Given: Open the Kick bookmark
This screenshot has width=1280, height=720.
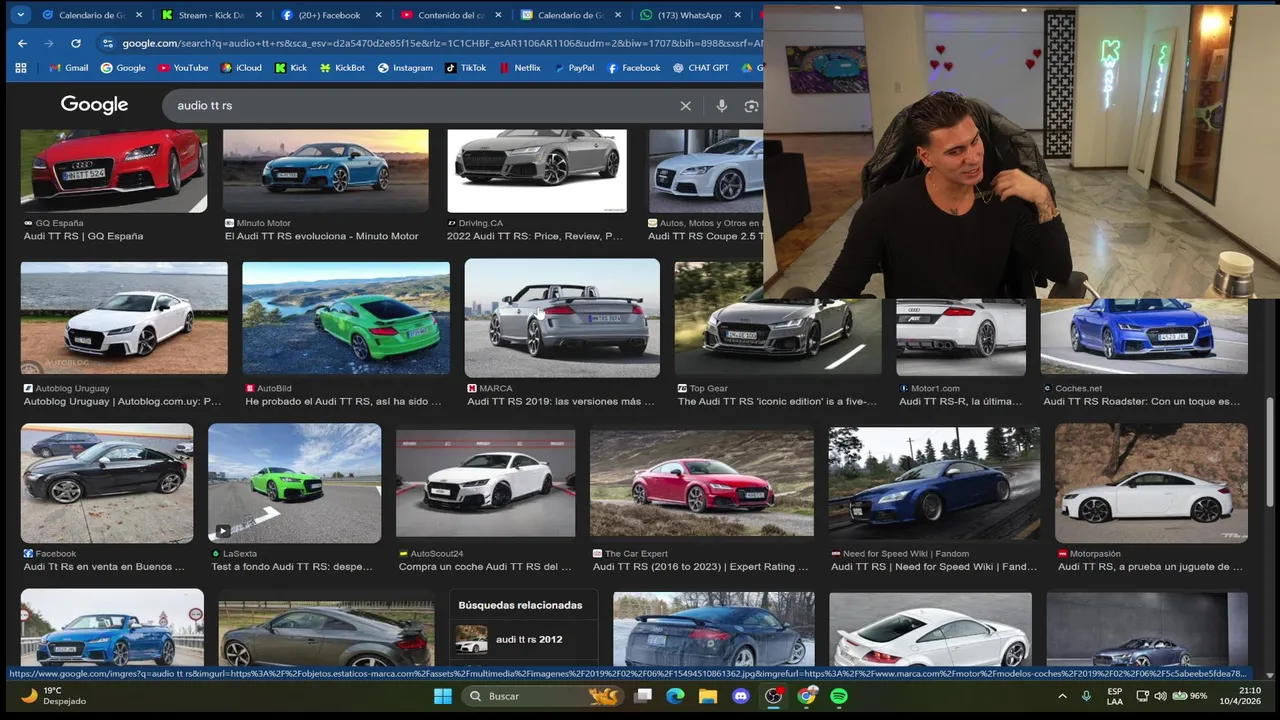Looking at the screenshot, I should 290,68.
